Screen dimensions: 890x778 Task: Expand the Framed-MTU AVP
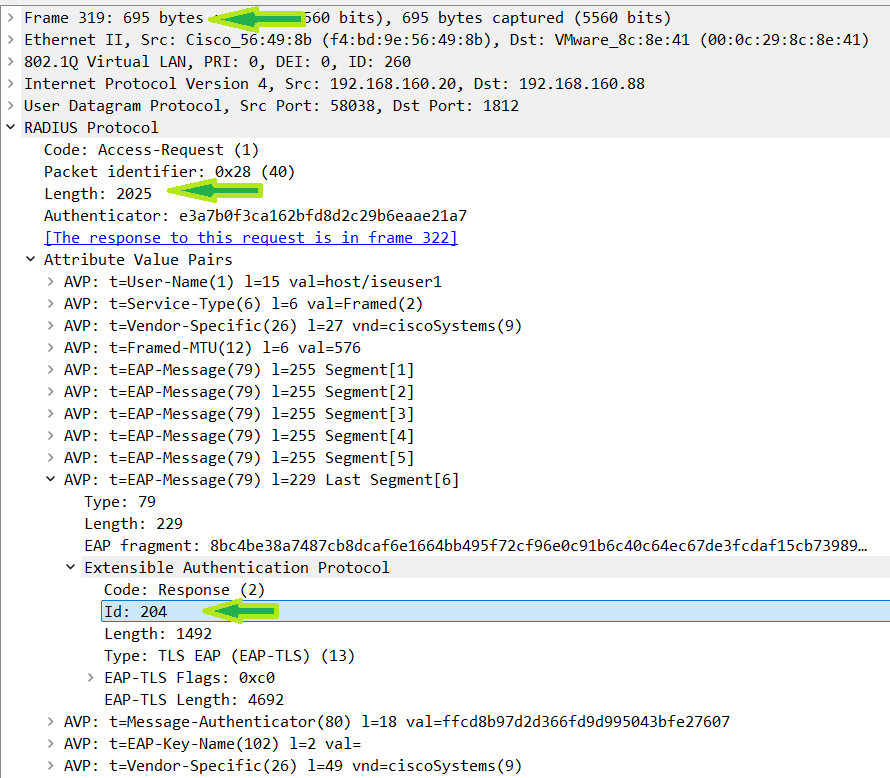(x=51, y=348)
